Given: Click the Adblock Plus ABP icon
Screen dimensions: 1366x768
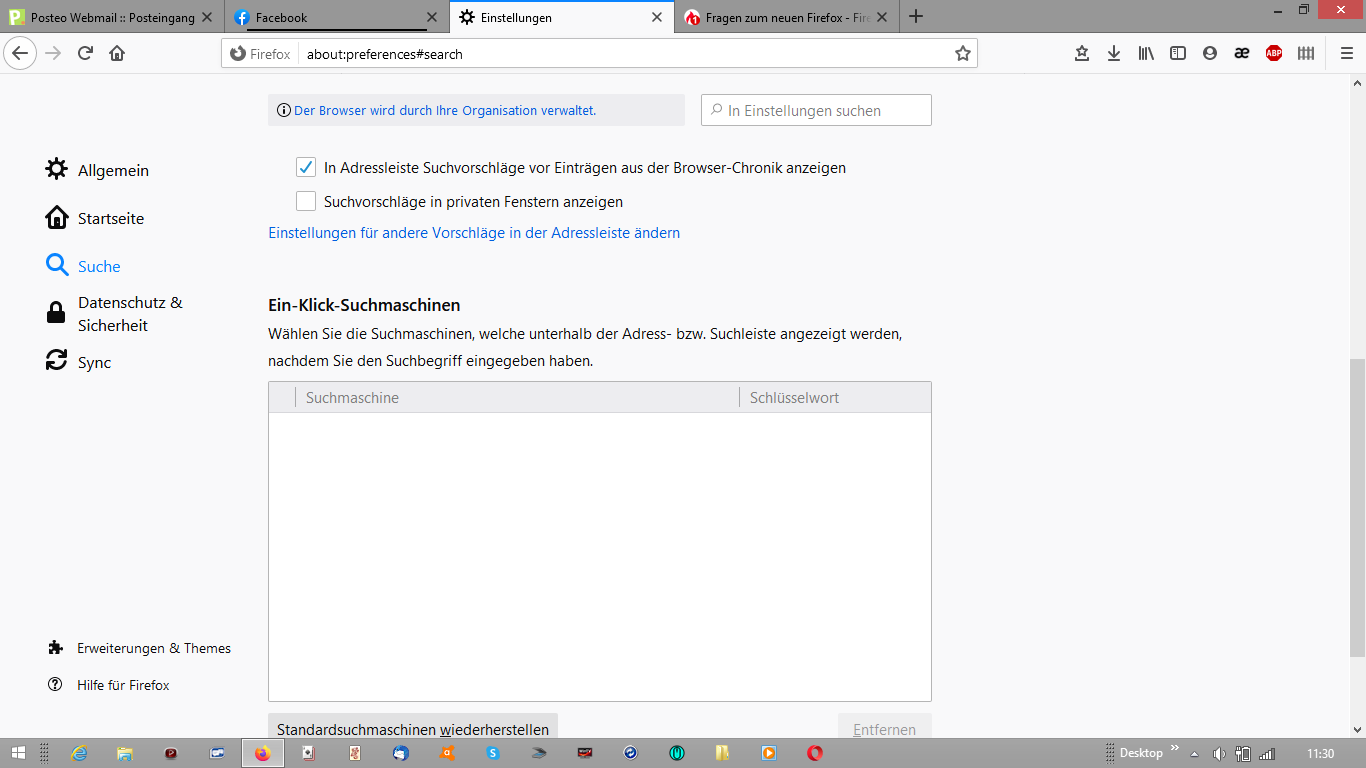Looking at the screenshot, I should [x=1274, y=54].
